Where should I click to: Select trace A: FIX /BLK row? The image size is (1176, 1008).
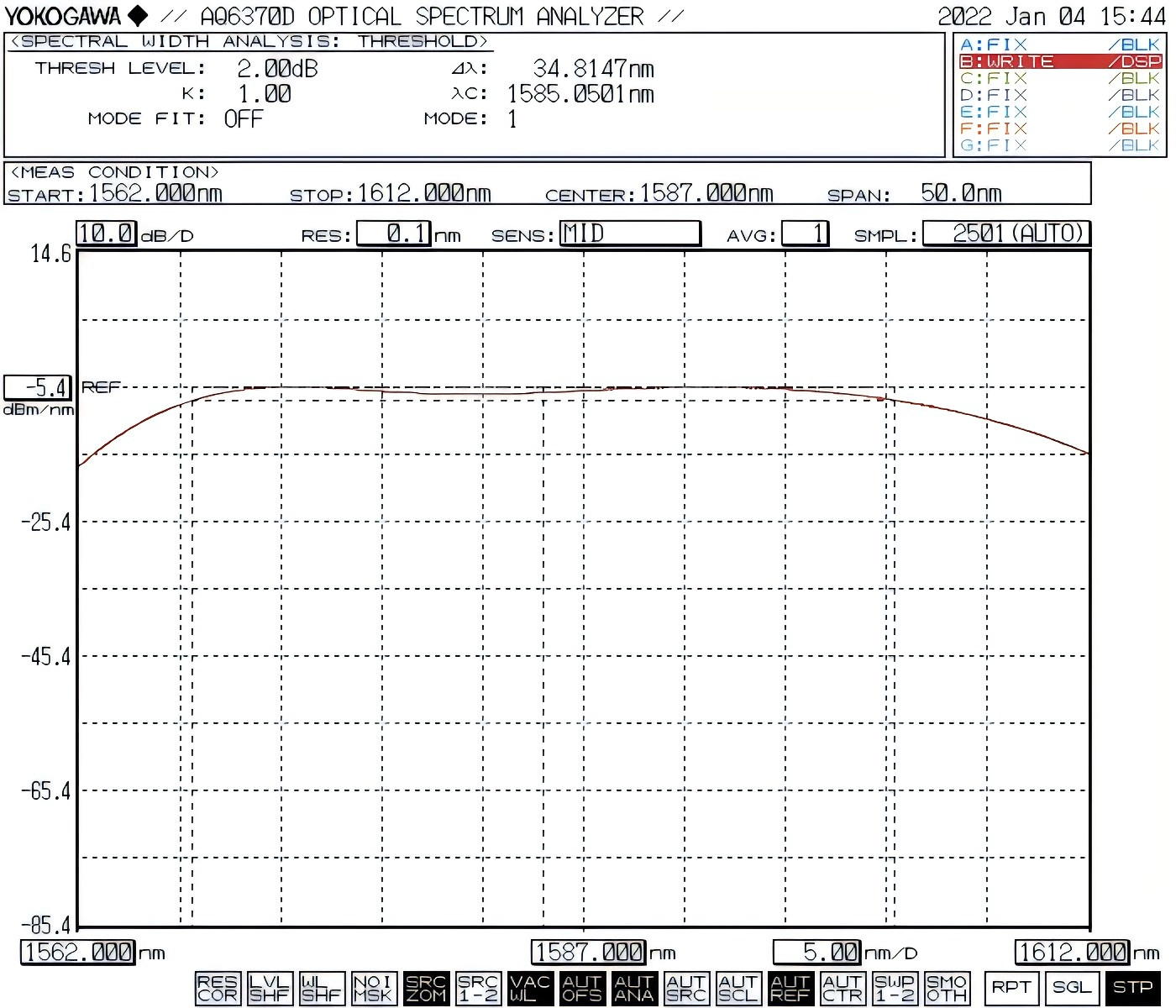(1060, 45)
